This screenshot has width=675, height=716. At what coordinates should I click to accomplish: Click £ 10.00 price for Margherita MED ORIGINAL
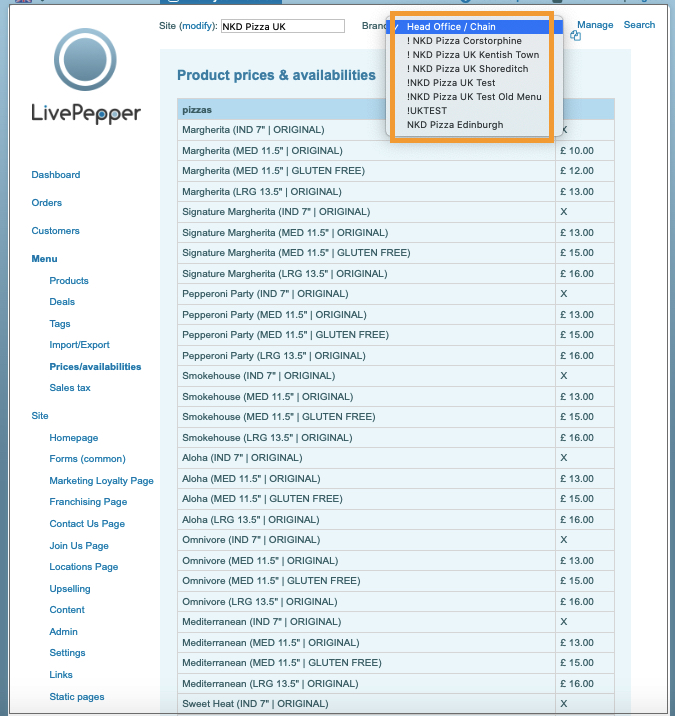(x=577, y=151)
